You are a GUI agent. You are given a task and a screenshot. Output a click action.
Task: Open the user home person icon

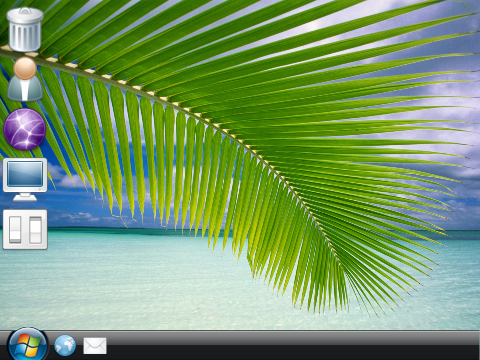(25, 79)
